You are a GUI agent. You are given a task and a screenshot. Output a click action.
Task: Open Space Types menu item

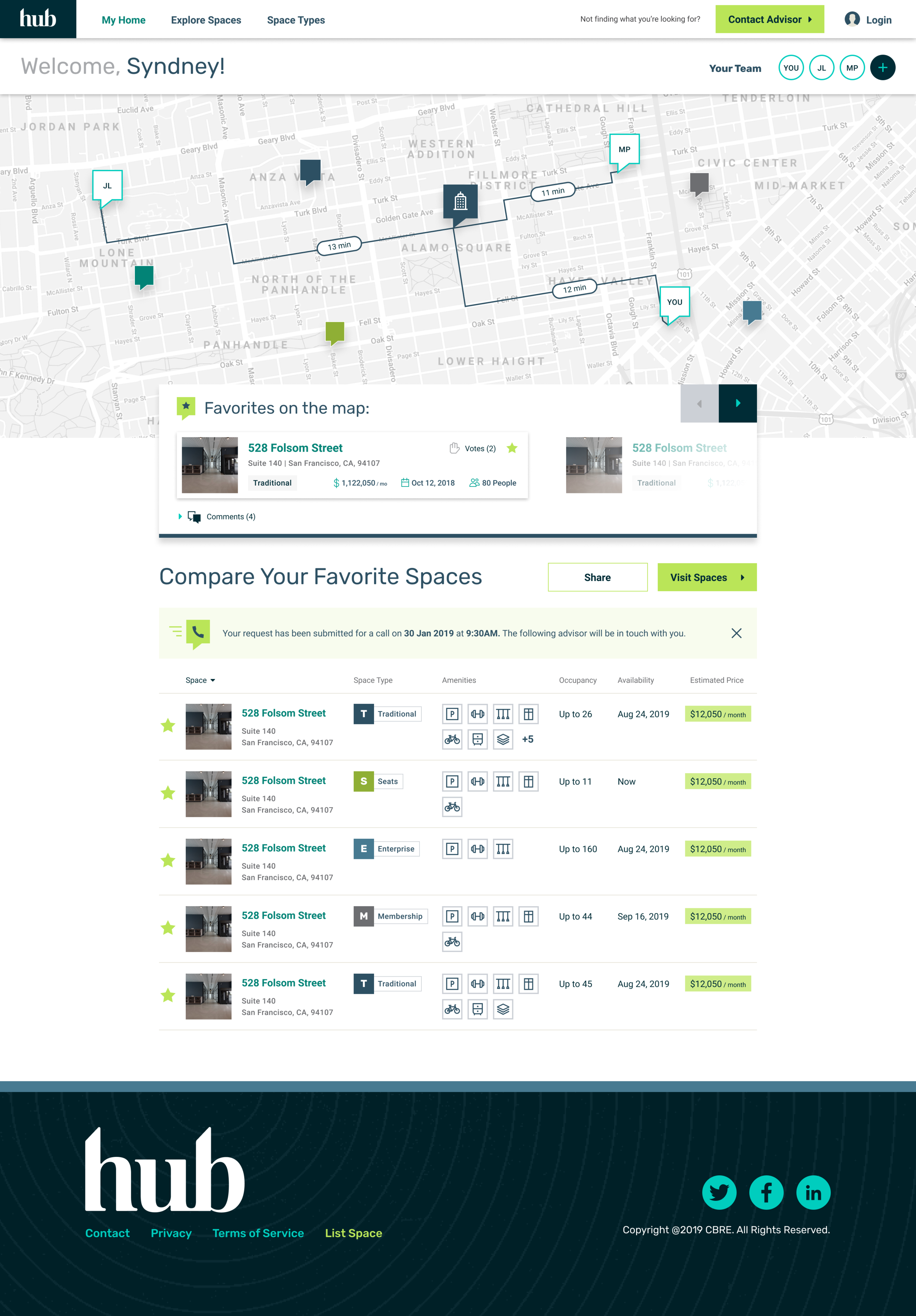[296, 20]
